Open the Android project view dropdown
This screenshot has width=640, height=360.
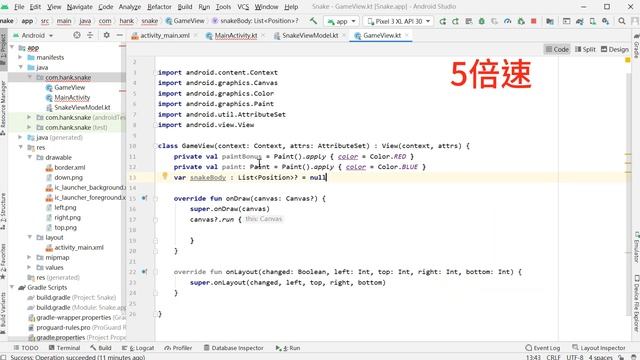tap(33, 36)
